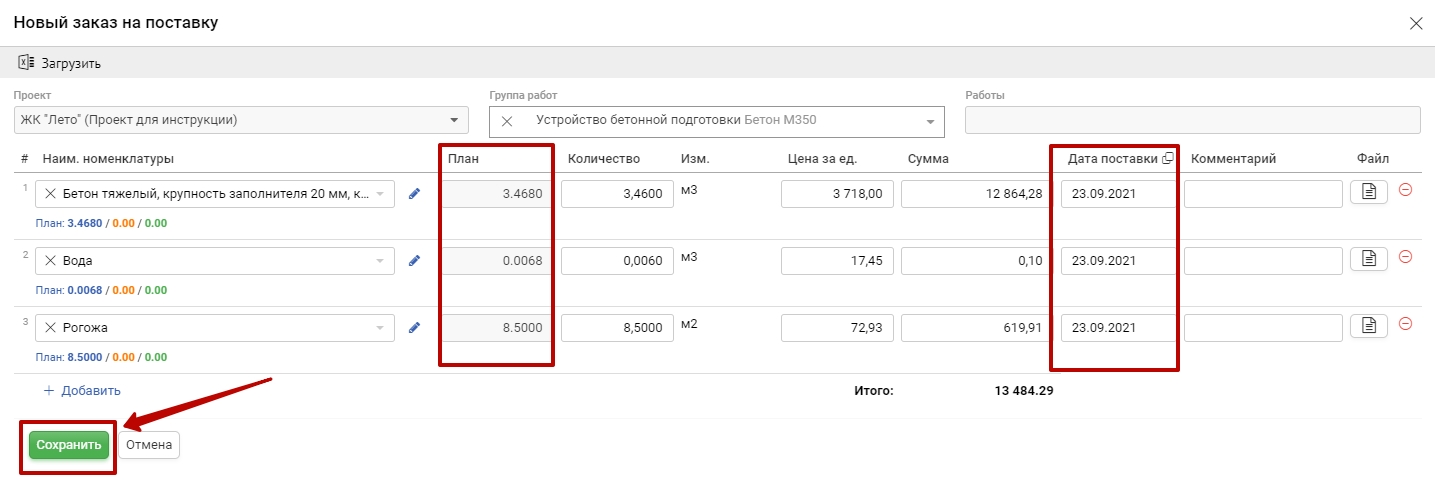Attach file to the Вода row
Viewport: 1435px width, 482px height.
1369,259
